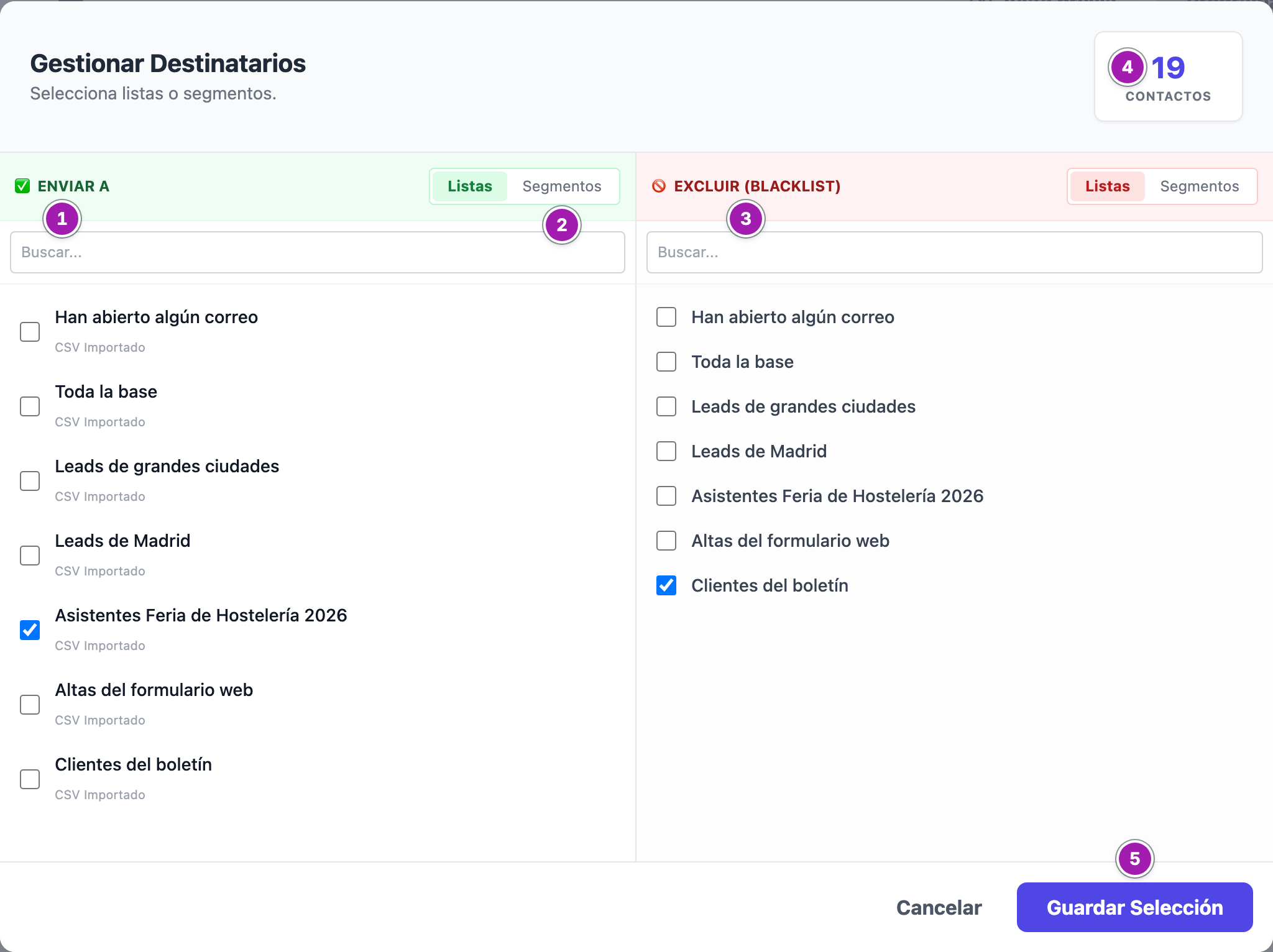The height and width of the screenshot is (952, 1273).
Task: Check 'Altas del formulario web' in Excluir list
Action: pos(666,541)
